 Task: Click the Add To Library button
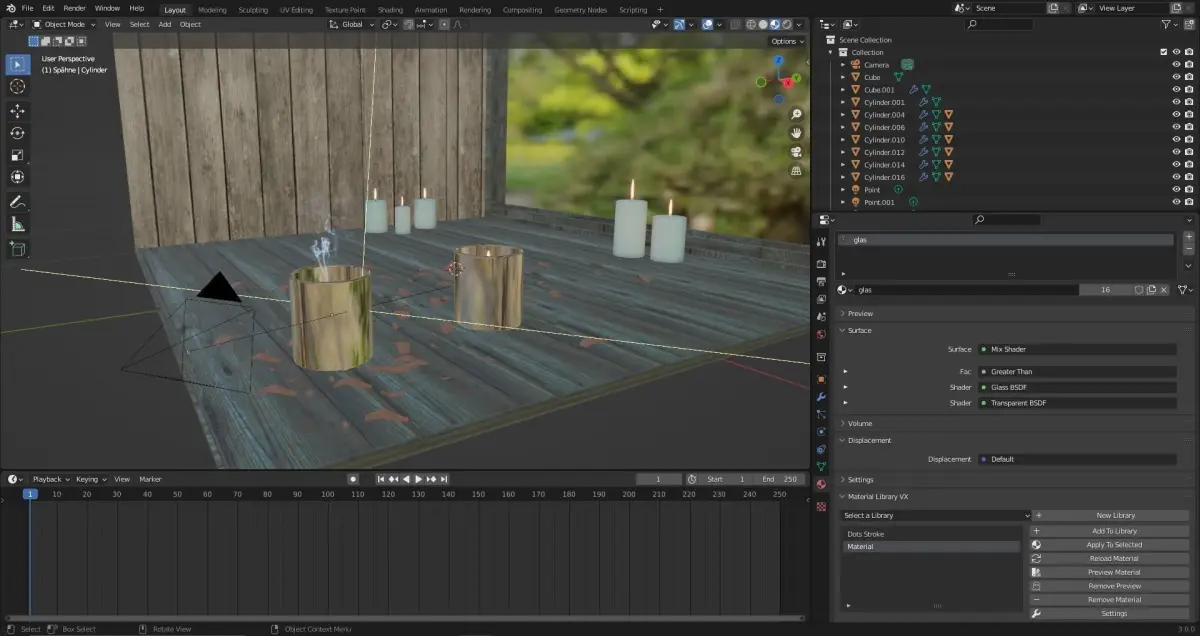[1113, 531]
